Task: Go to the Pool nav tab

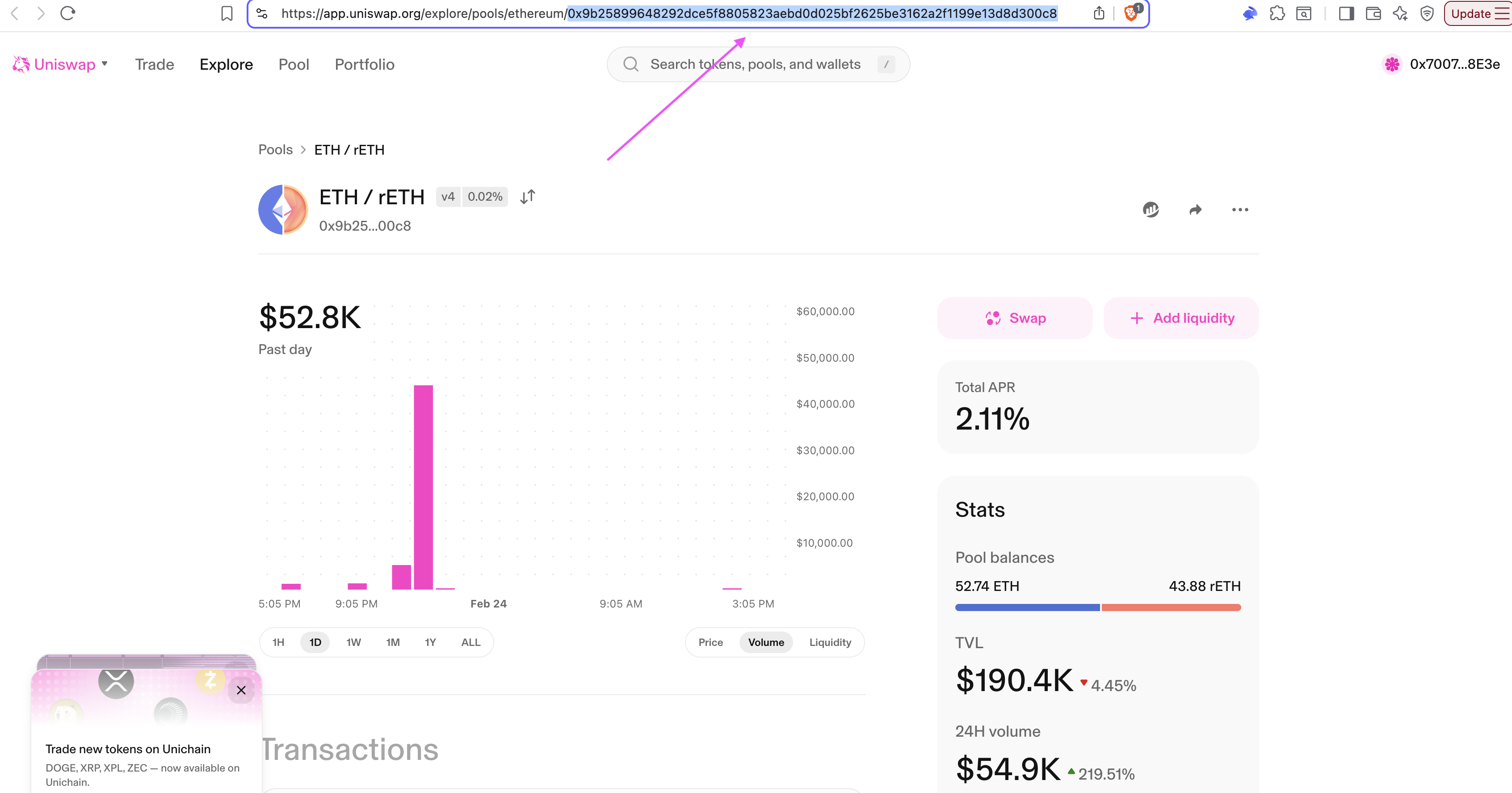Action: tap(294, 64)
